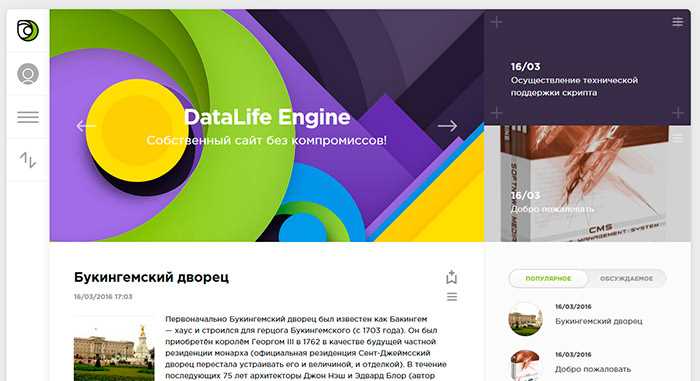Open Добро пожаловать tile with CMS box

click(588, 184)
